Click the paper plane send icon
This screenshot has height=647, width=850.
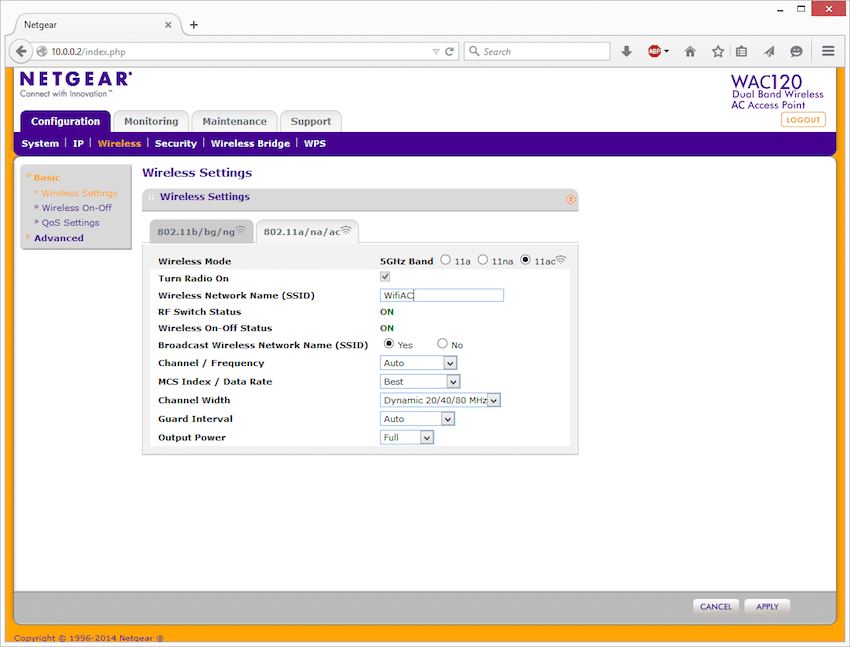pos(769,51)
